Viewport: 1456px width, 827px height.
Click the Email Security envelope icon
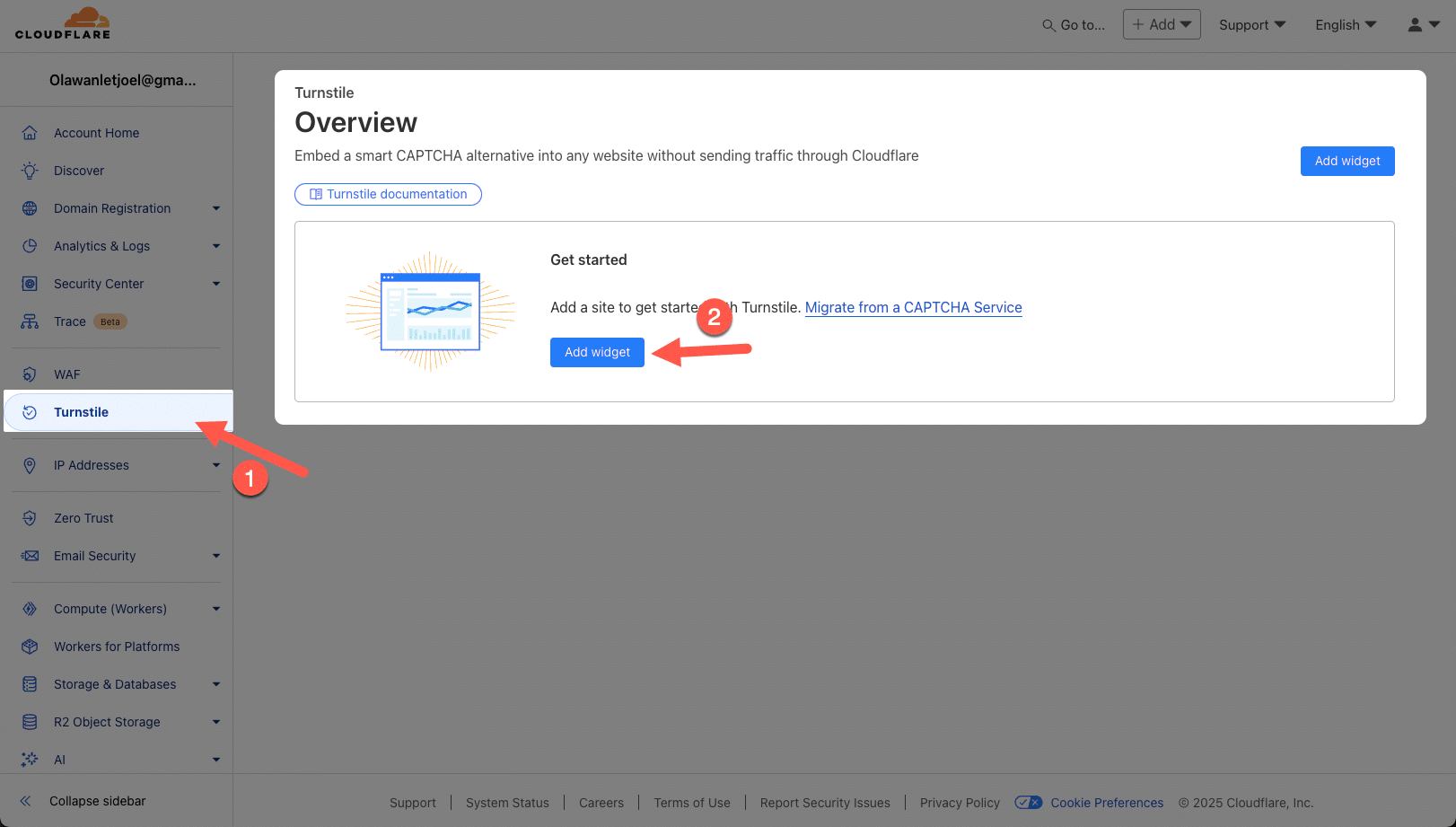pyautogui.click(x=30, y=555)
